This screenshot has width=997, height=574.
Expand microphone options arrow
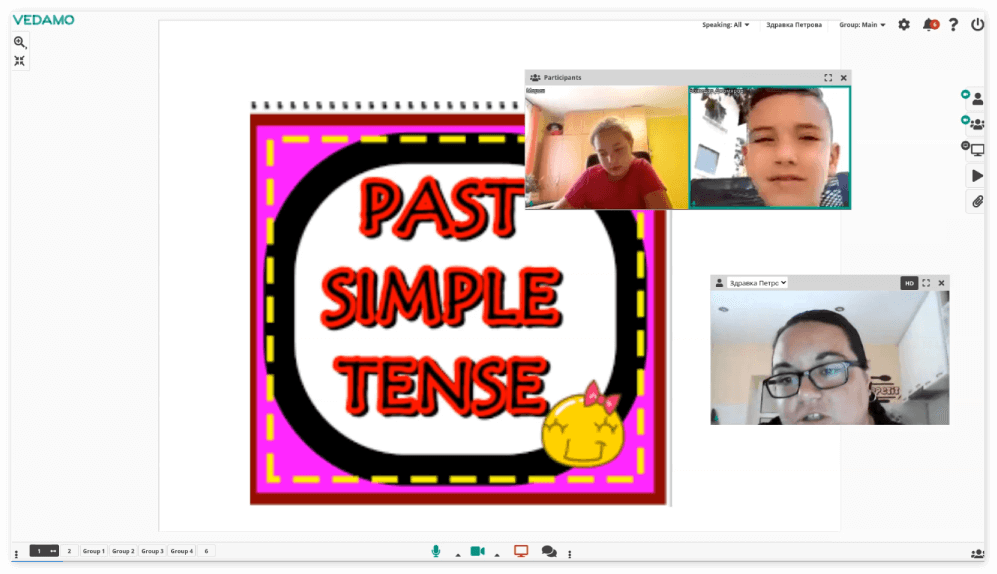(x=458, y=555)
